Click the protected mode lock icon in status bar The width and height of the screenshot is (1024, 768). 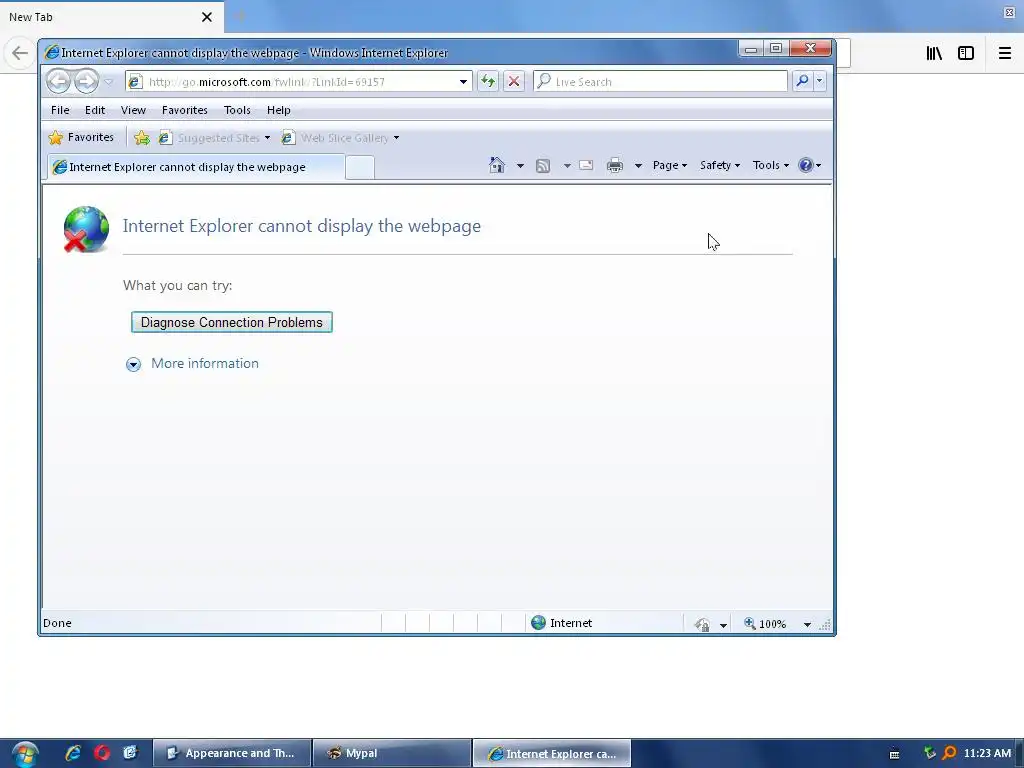(703, 624)
